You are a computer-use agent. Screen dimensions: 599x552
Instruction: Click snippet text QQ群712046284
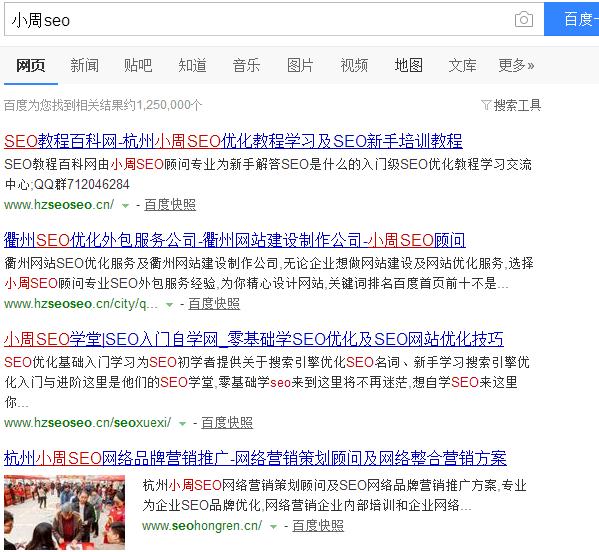[82, 185]
